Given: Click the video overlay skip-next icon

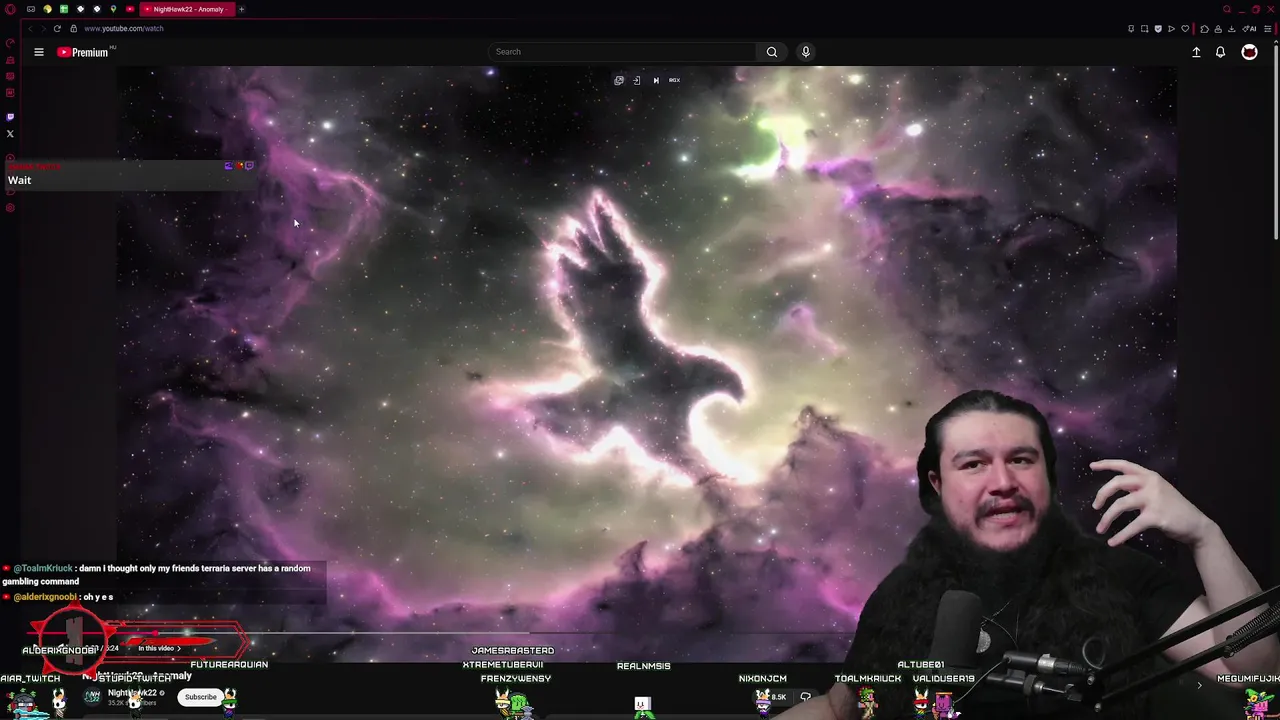Looking at the screenshot, I should (x=656, y=80).
